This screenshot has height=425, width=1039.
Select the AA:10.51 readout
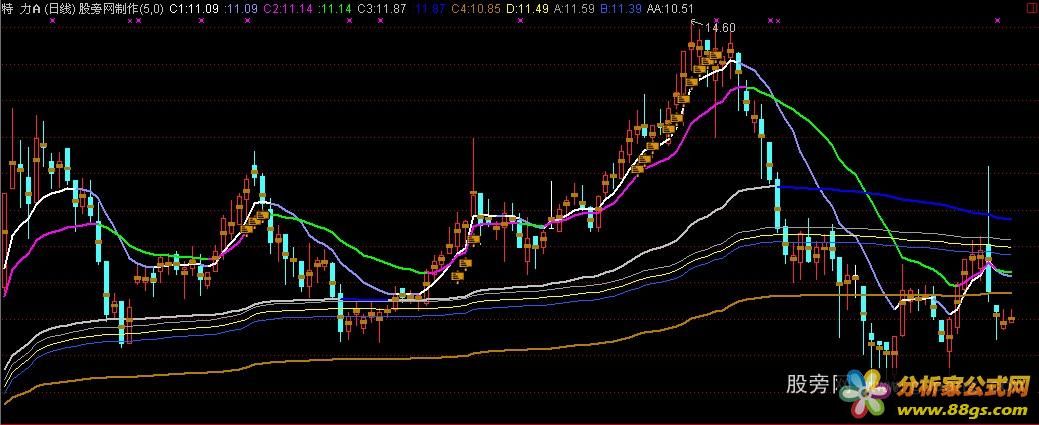(x=670, y=9)
